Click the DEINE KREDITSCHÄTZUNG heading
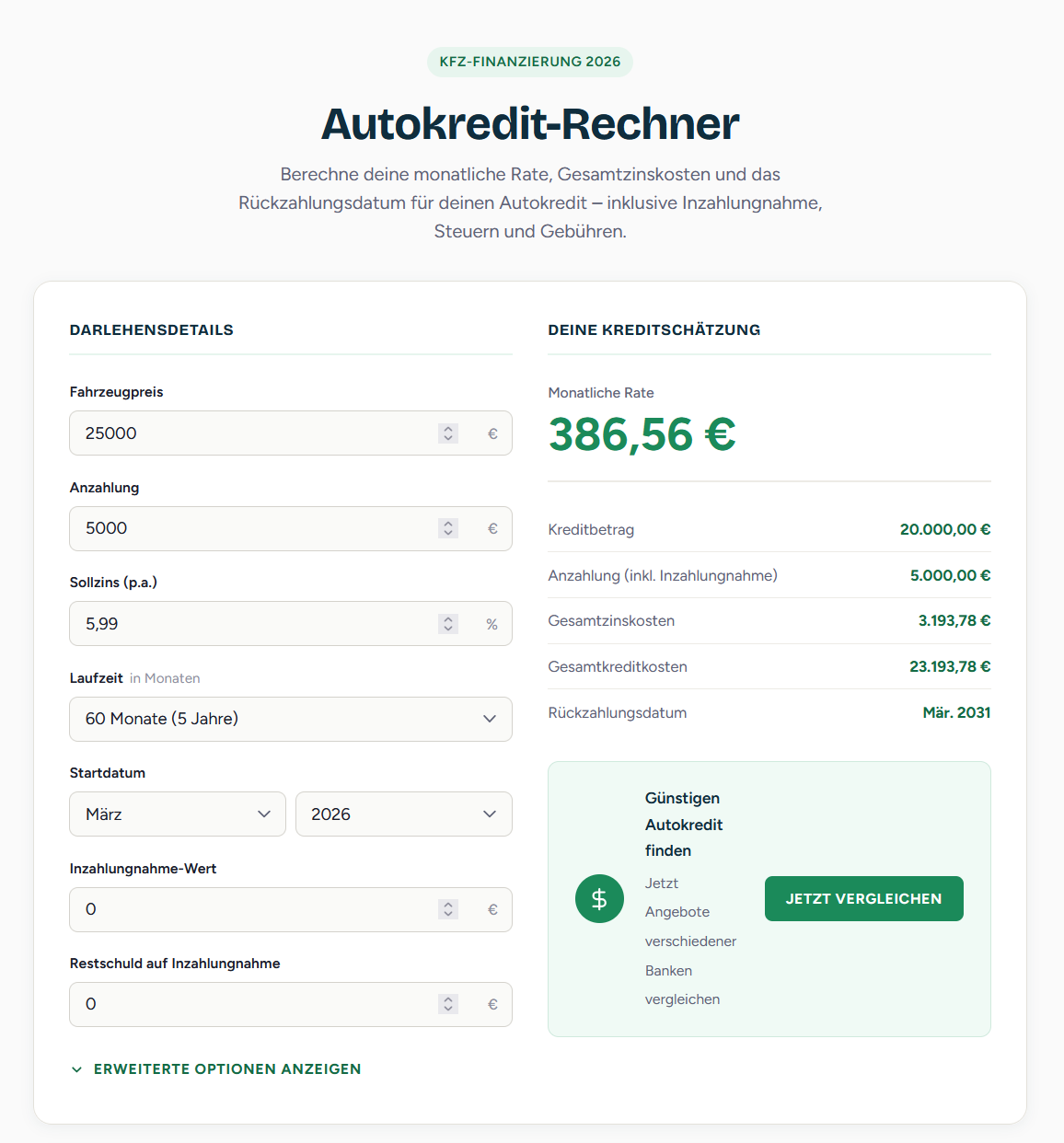This screenshot has width=1064, height=1143. click(654, 329)
